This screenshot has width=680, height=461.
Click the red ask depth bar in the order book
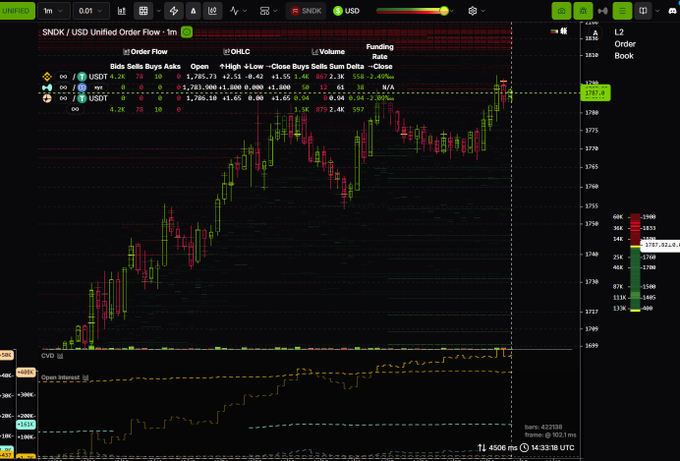635,229
